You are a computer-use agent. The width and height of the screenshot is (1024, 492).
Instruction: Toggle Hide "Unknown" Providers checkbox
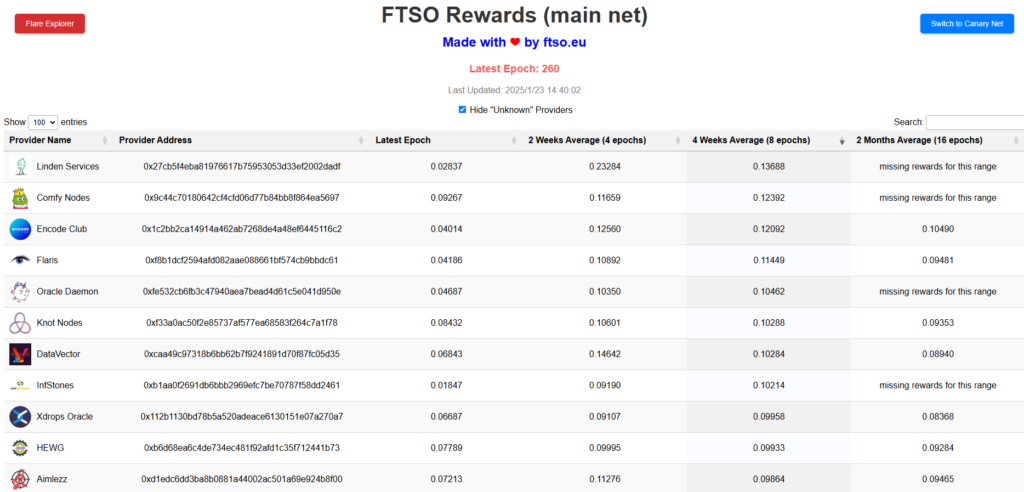pos(462,110)
